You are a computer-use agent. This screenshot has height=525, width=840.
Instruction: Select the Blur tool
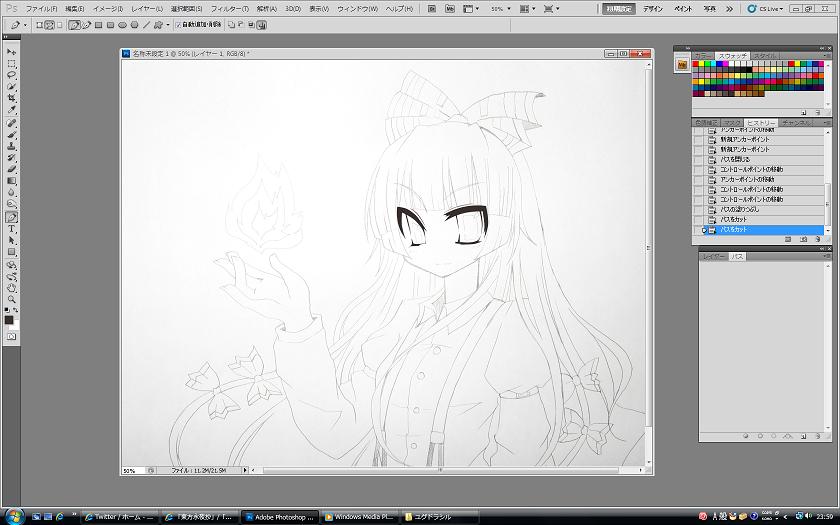click(11, 192)
